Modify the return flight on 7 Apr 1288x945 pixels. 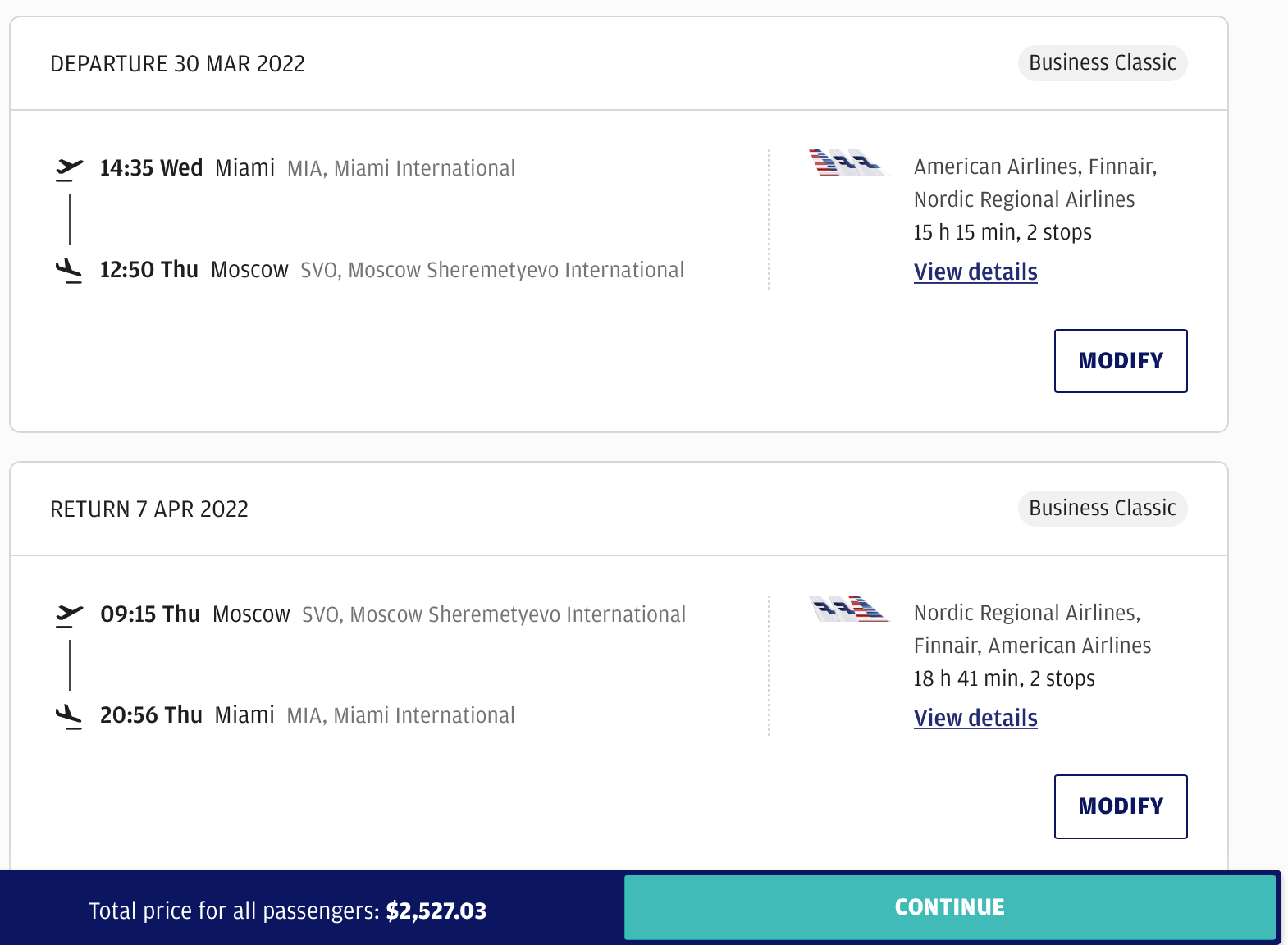[1120, 806]
